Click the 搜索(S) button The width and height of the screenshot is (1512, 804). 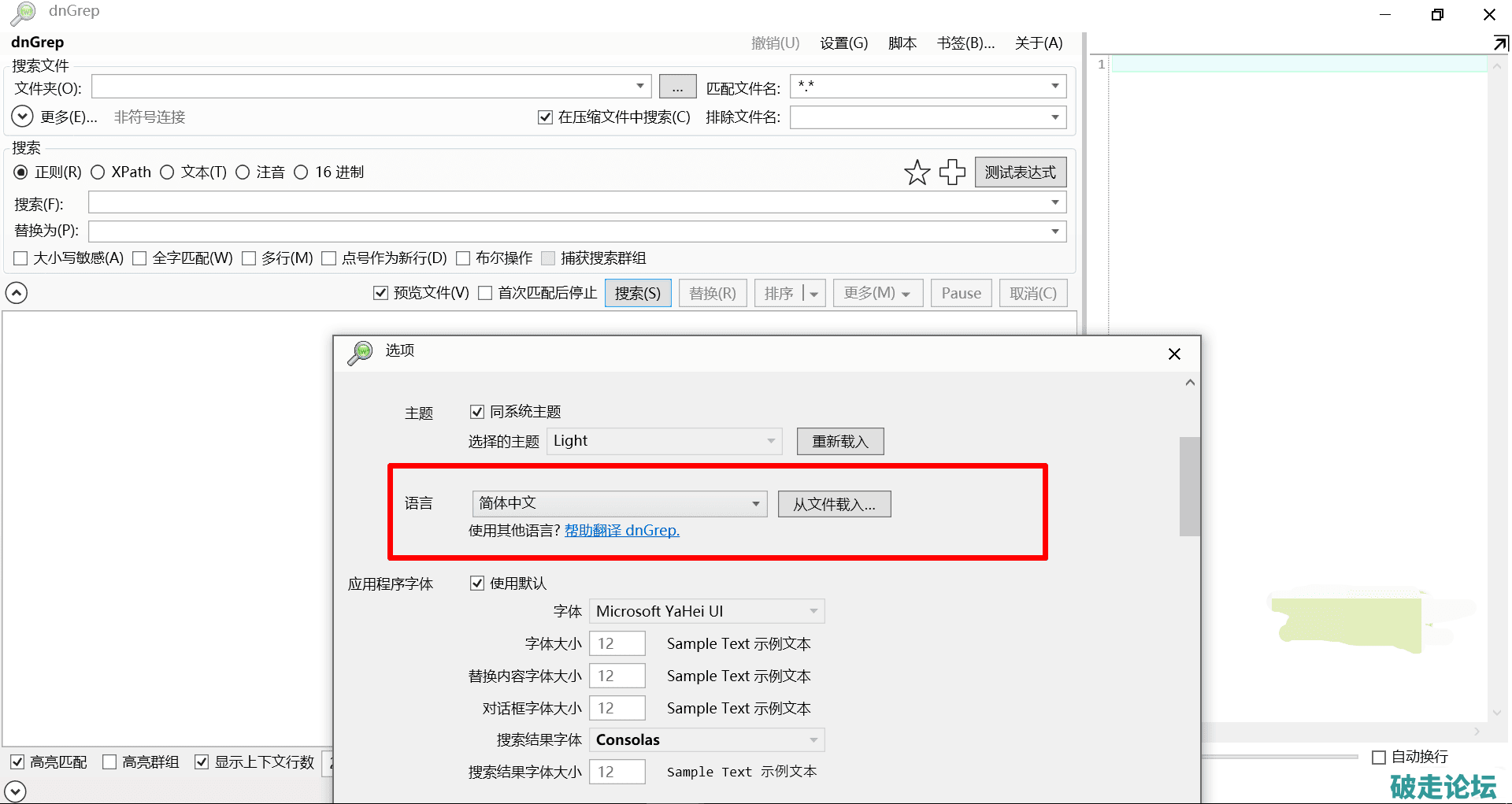[637, 294]
